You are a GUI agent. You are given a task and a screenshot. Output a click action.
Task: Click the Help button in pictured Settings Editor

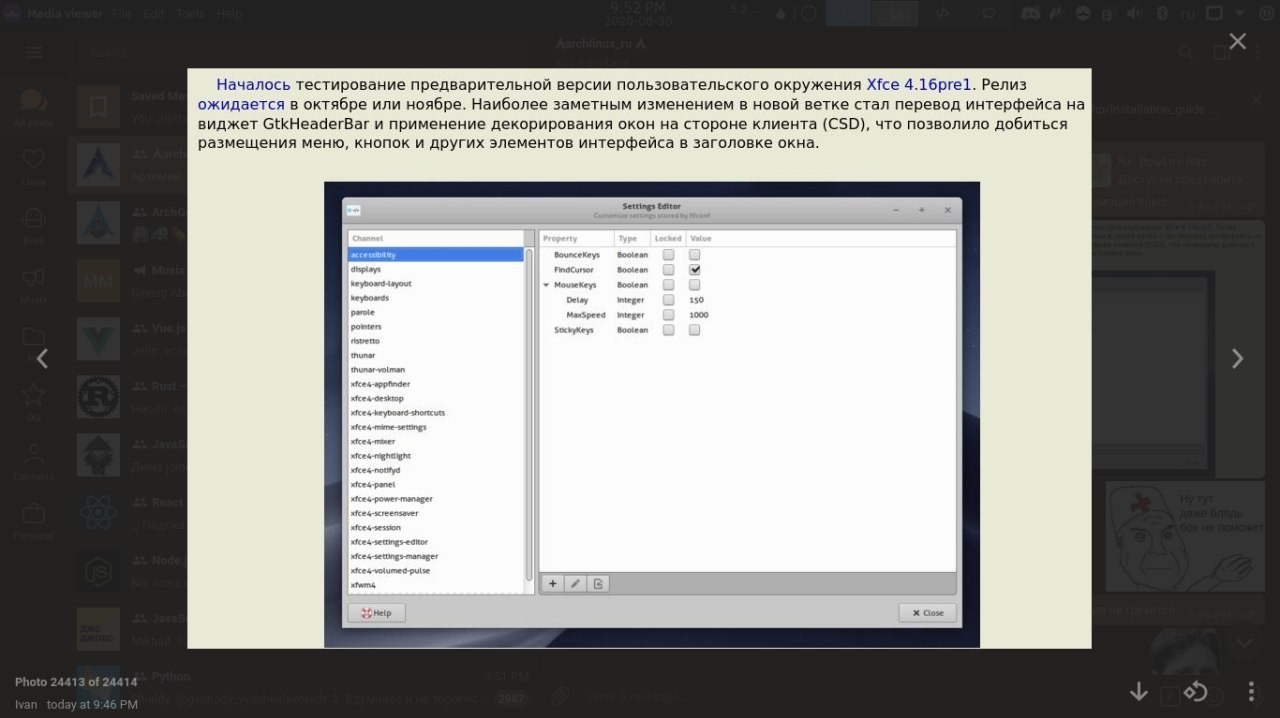(376, 613)
